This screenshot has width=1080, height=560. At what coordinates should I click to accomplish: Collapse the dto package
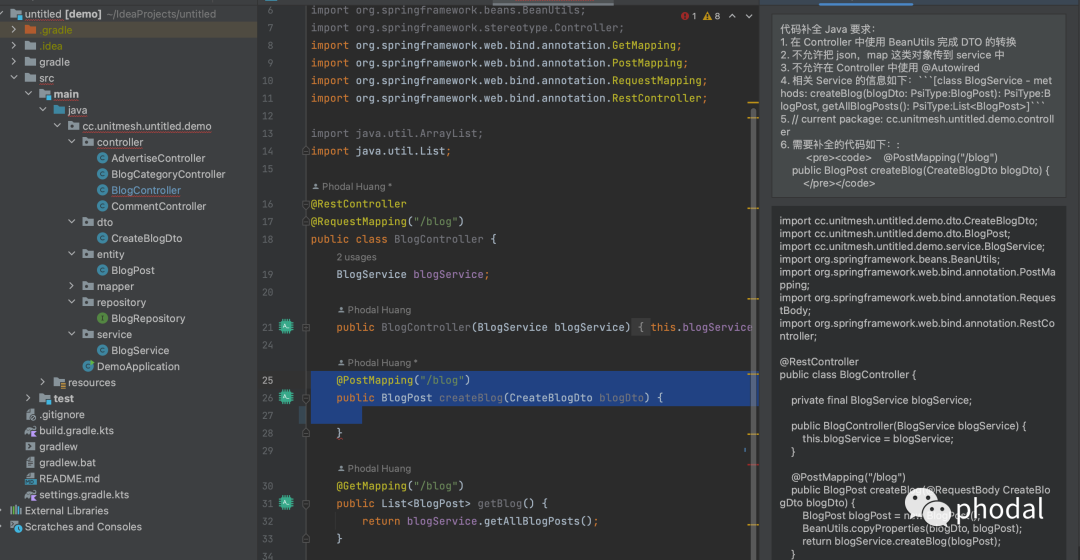(72, 222)
